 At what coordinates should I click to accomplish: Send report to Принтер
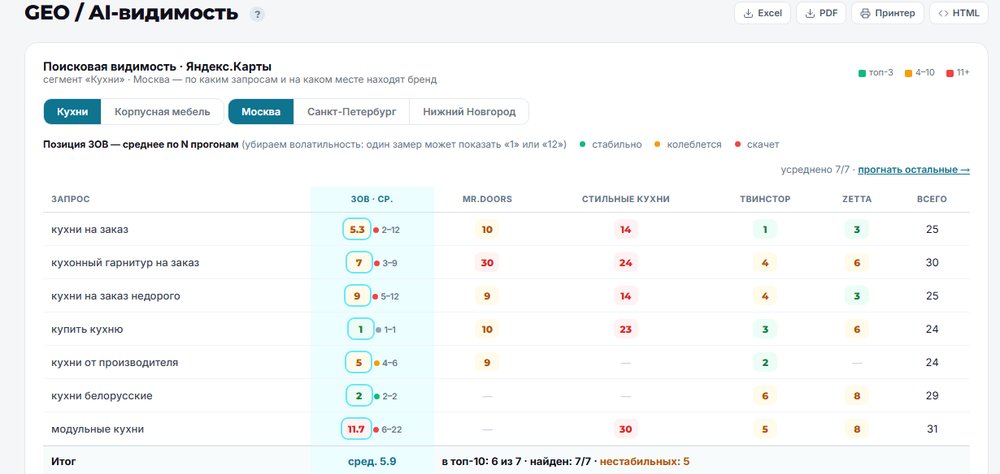(887, 13)
